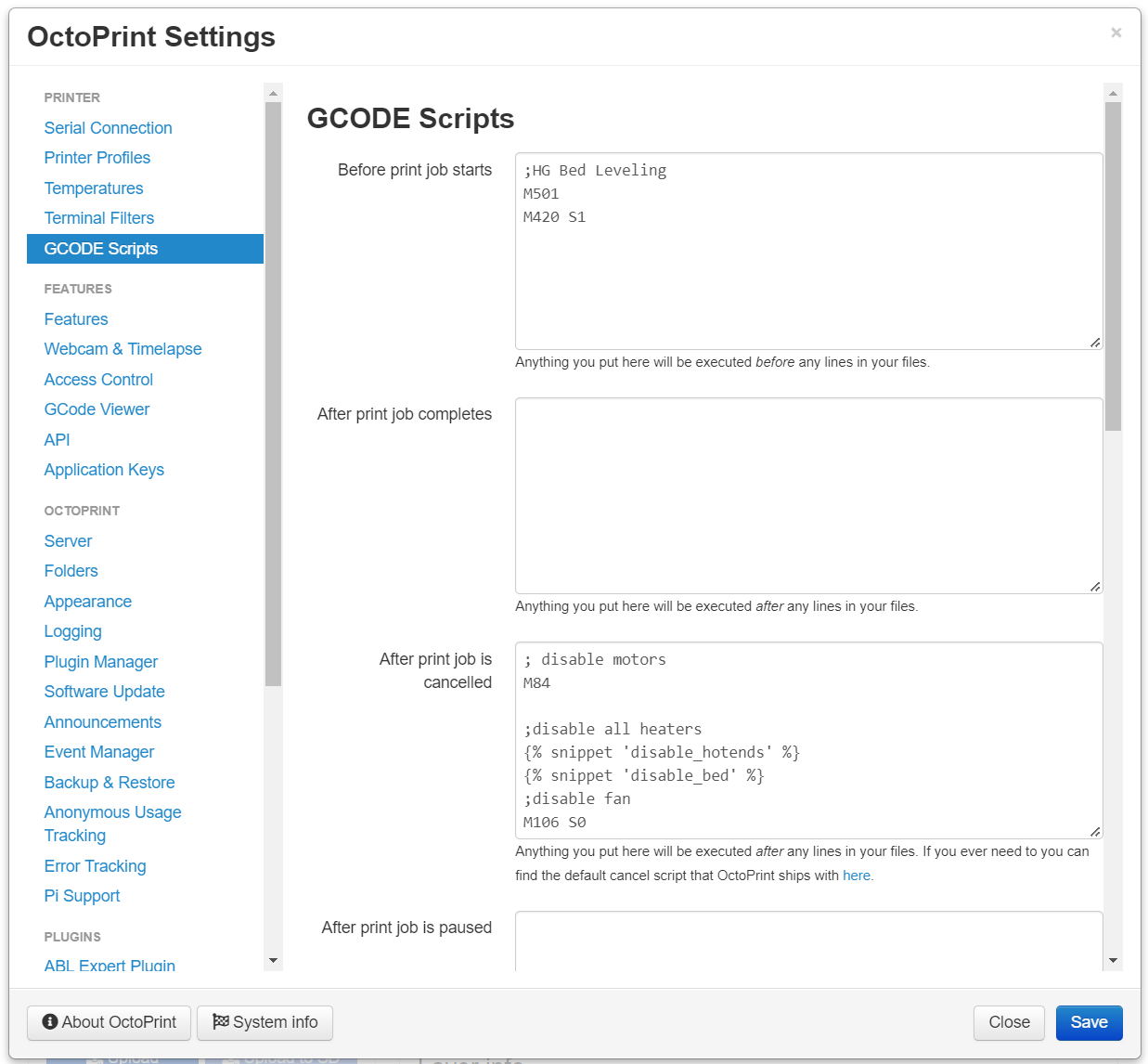
Task: Open Event Manager settings
Action: point(98,752)
